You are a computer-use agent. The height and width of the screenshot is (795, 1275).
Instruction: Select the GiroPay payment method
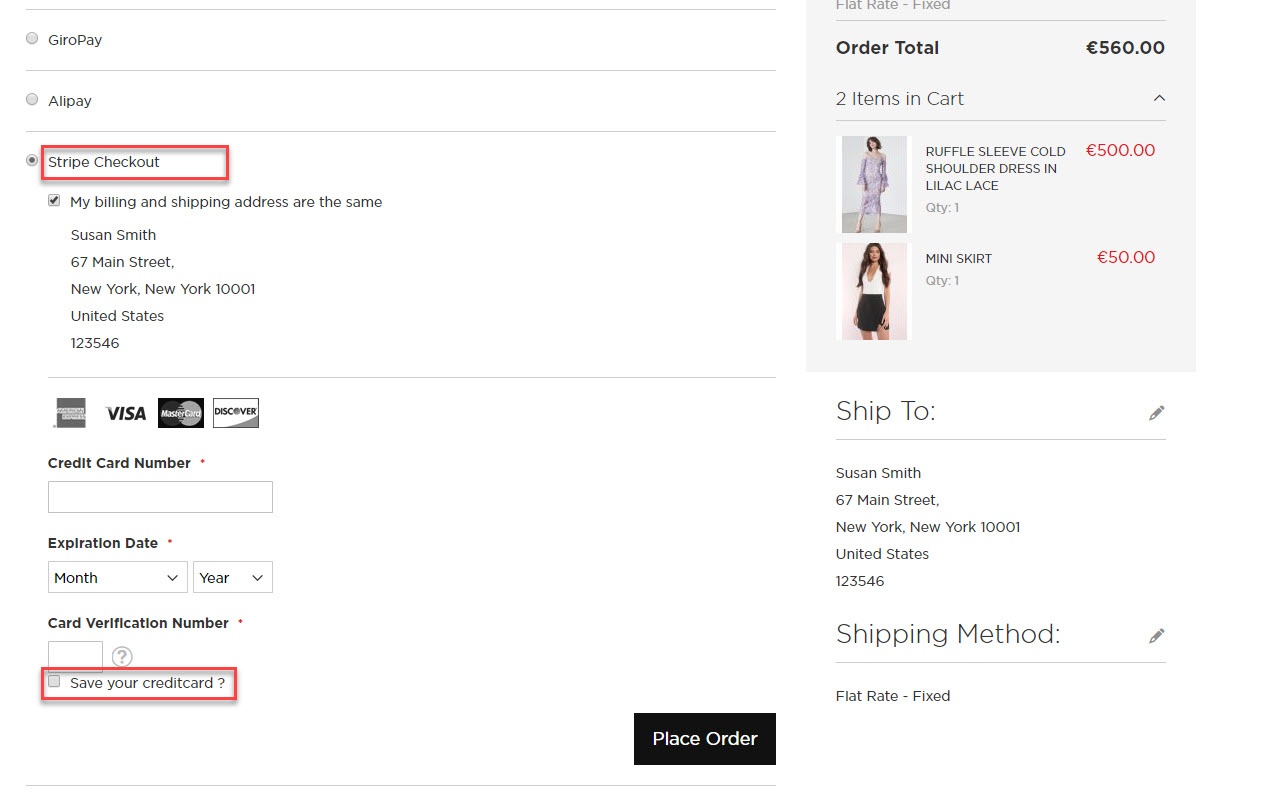pyautogui.click(x=31, y=37)
